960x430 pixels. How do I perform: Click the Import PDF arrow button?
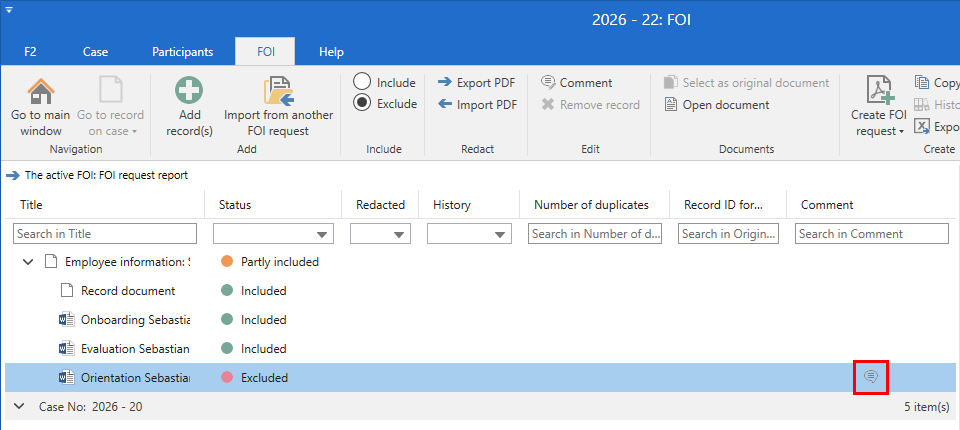click(x=478, y=105)
